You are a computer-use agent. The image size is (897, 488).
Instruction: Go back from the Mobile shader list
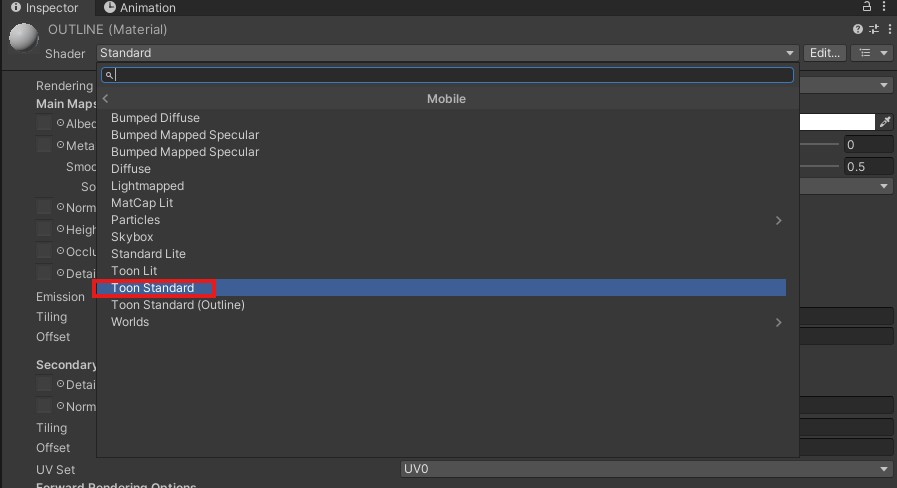pos(106,99)
